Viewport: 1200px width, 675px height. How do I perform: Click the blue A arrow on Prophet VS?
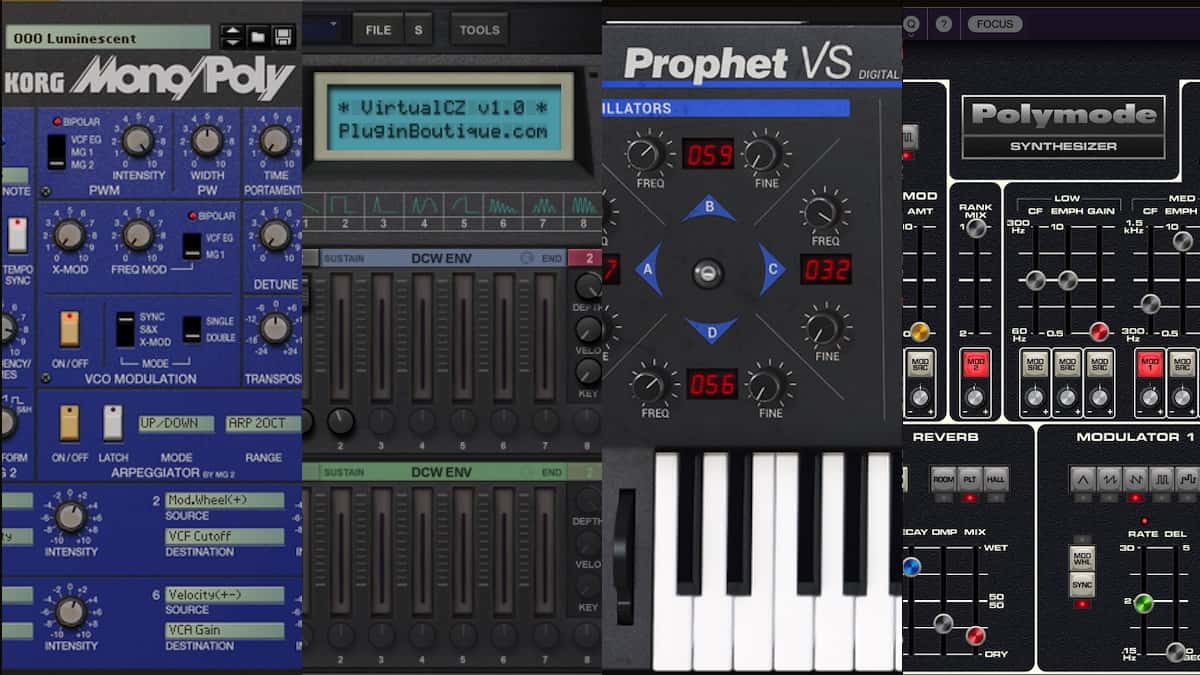tap(648, 270)
